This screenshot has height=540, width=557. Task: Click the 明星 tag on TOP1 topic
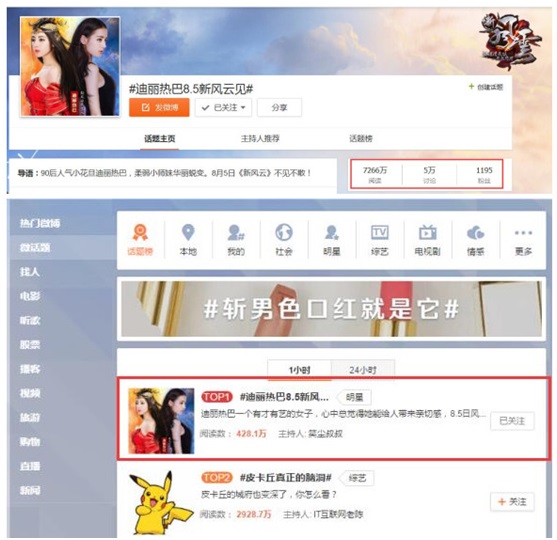[x=355, y=397]
